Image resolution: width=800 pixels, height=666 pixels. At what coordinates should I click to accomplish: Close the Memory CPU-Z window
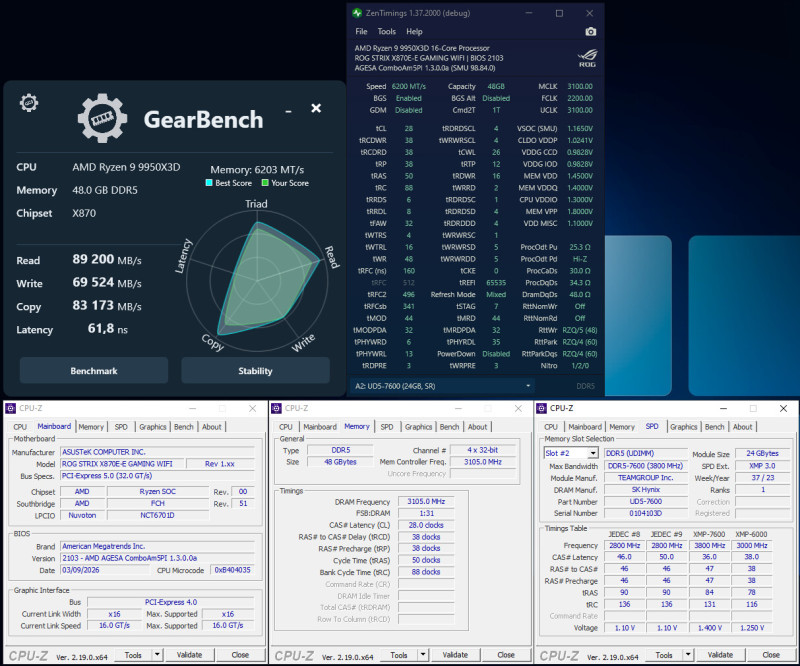518,408
